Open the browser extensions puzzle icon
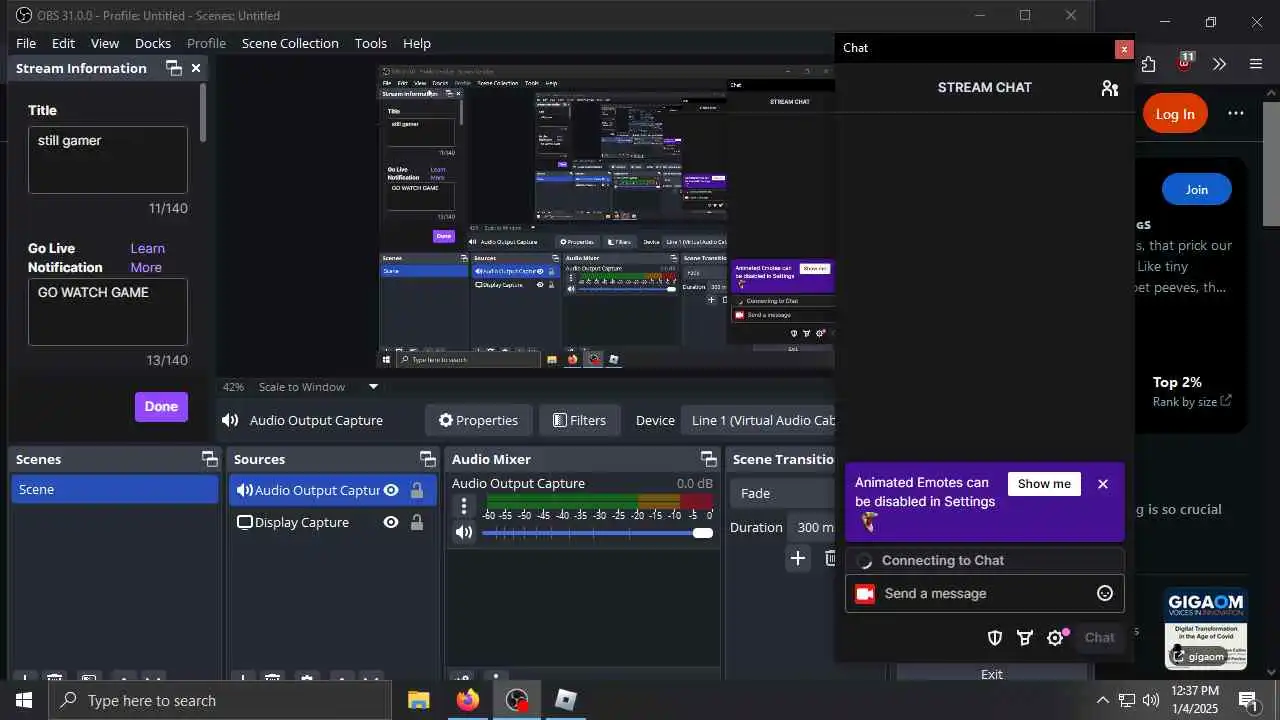Viewport: 1280px width, 720px height. (x=1148, y=64)
